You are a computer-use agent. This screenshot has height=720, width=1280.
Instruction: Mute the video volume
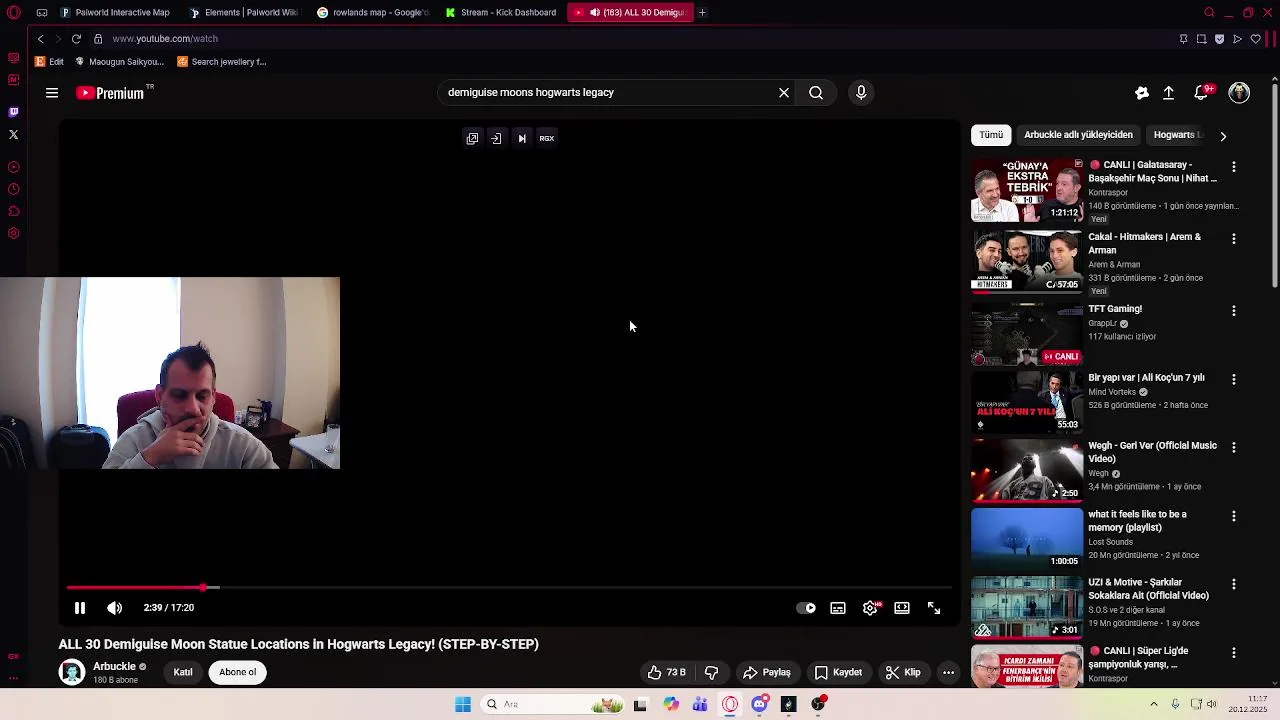[x=115, y=608]
